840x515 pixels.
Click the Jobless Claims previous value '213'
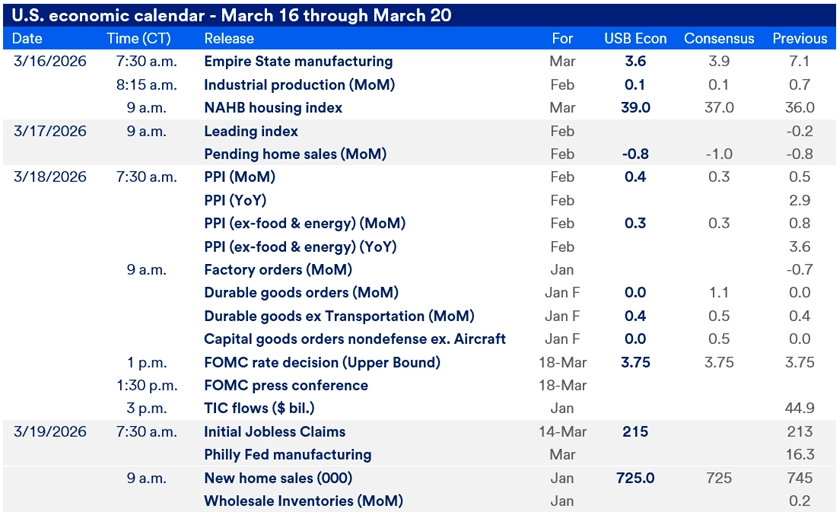800,432
